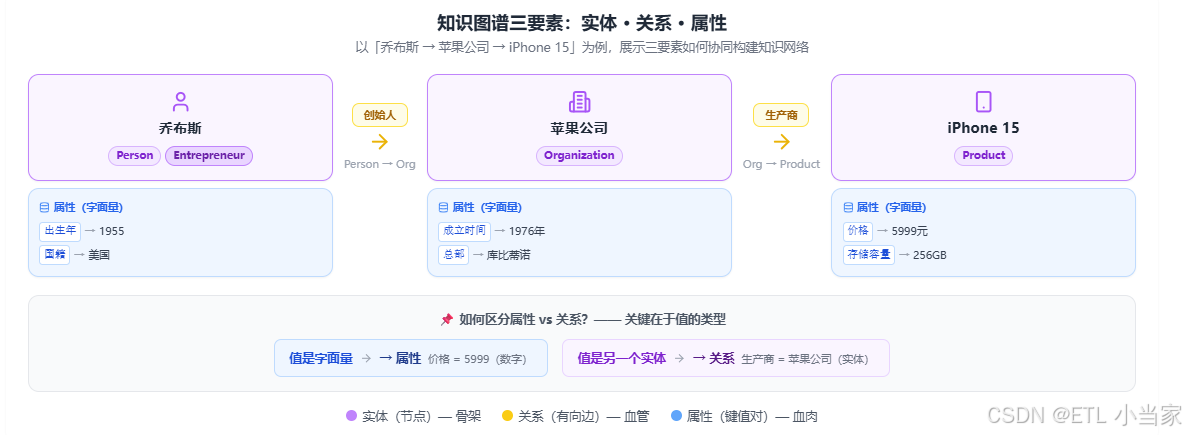Click the person icon above 乔布斯
The width and height of the screenshot is (1186, 435).
(181, 101)
